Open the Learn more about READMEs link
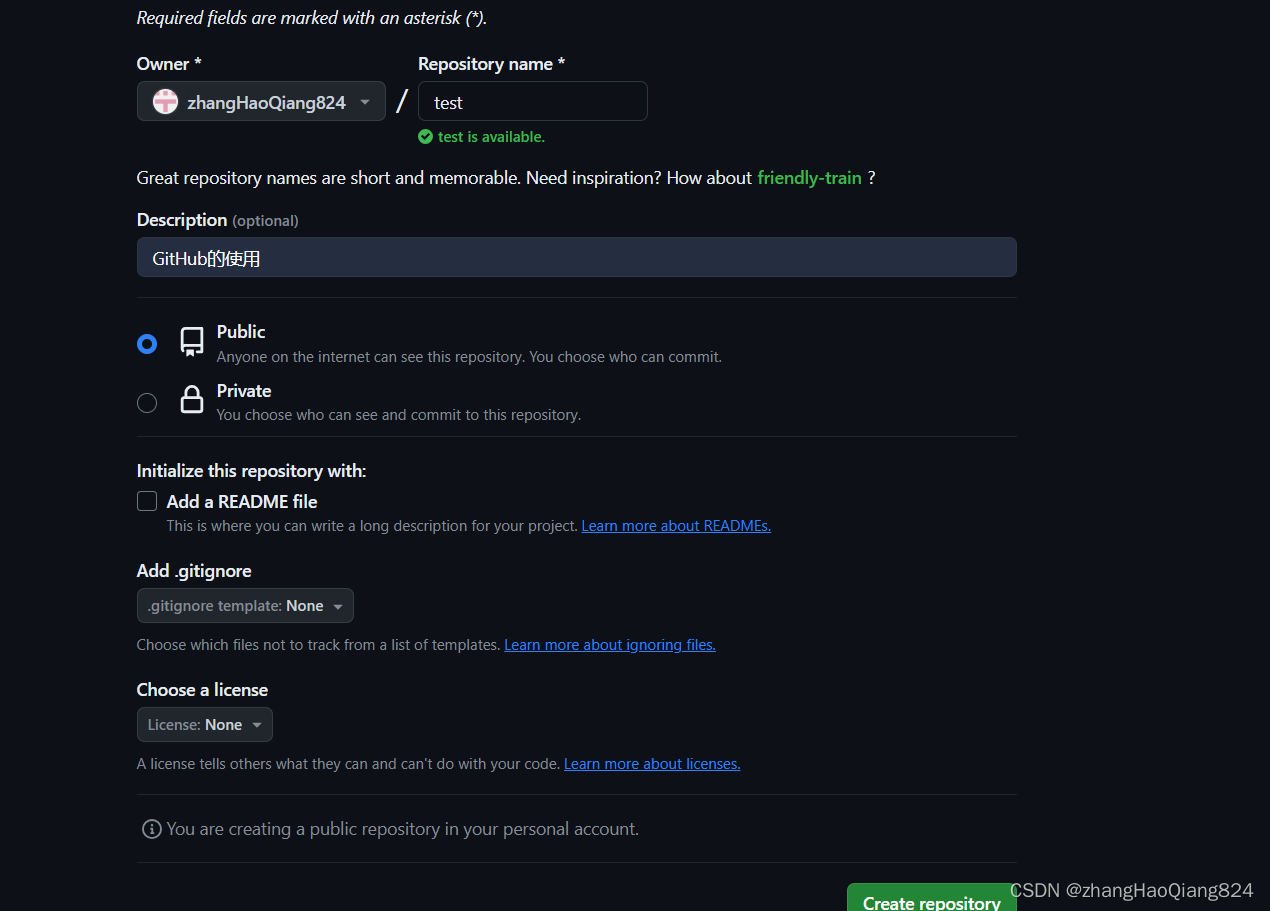This screenshot has height=911, width=1270. click(x=676, y=526)
